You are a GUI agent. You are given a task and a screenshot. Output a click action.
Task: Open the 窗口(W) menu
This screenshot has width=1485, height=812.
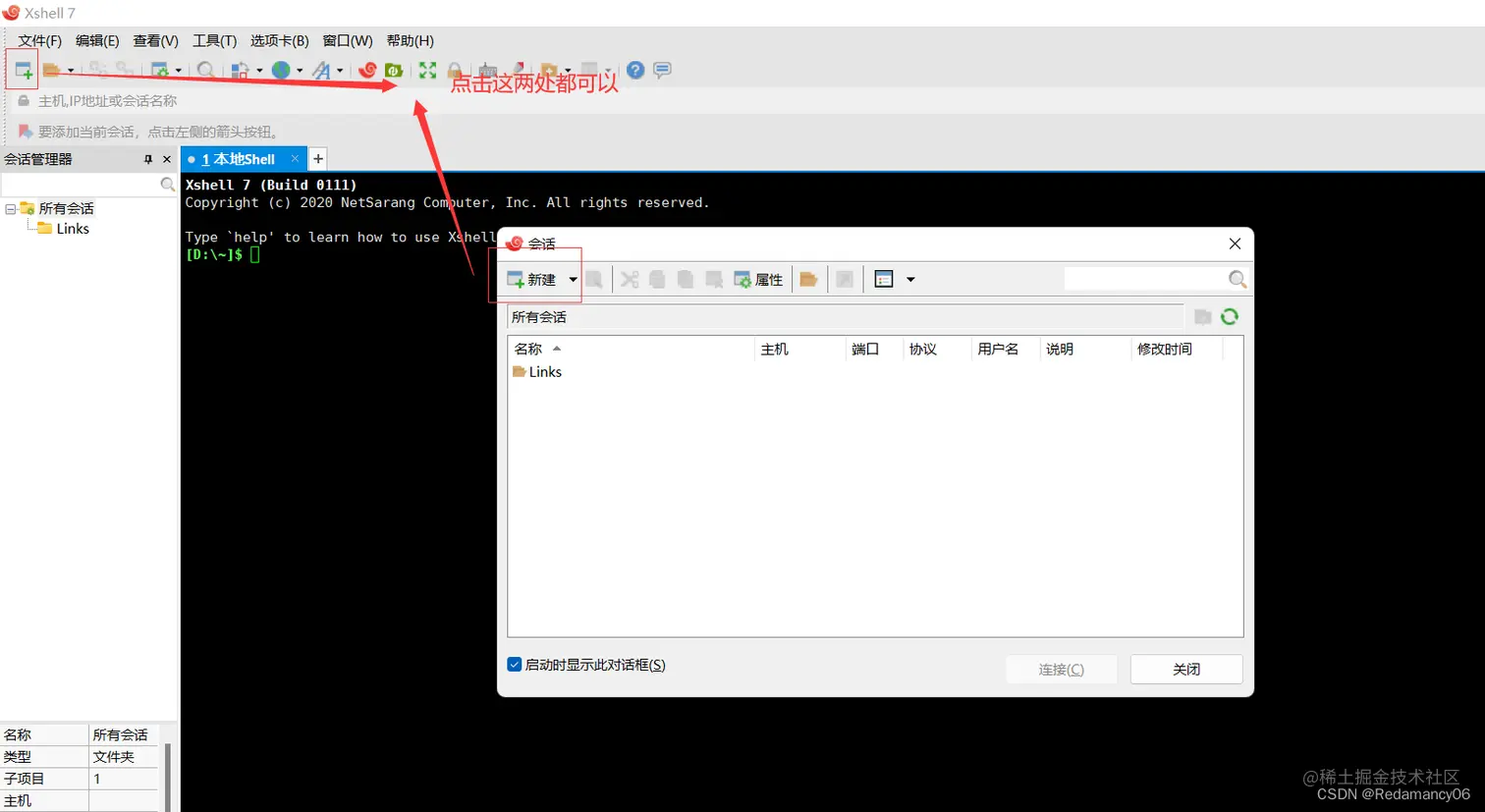click(x=348, y=40)
